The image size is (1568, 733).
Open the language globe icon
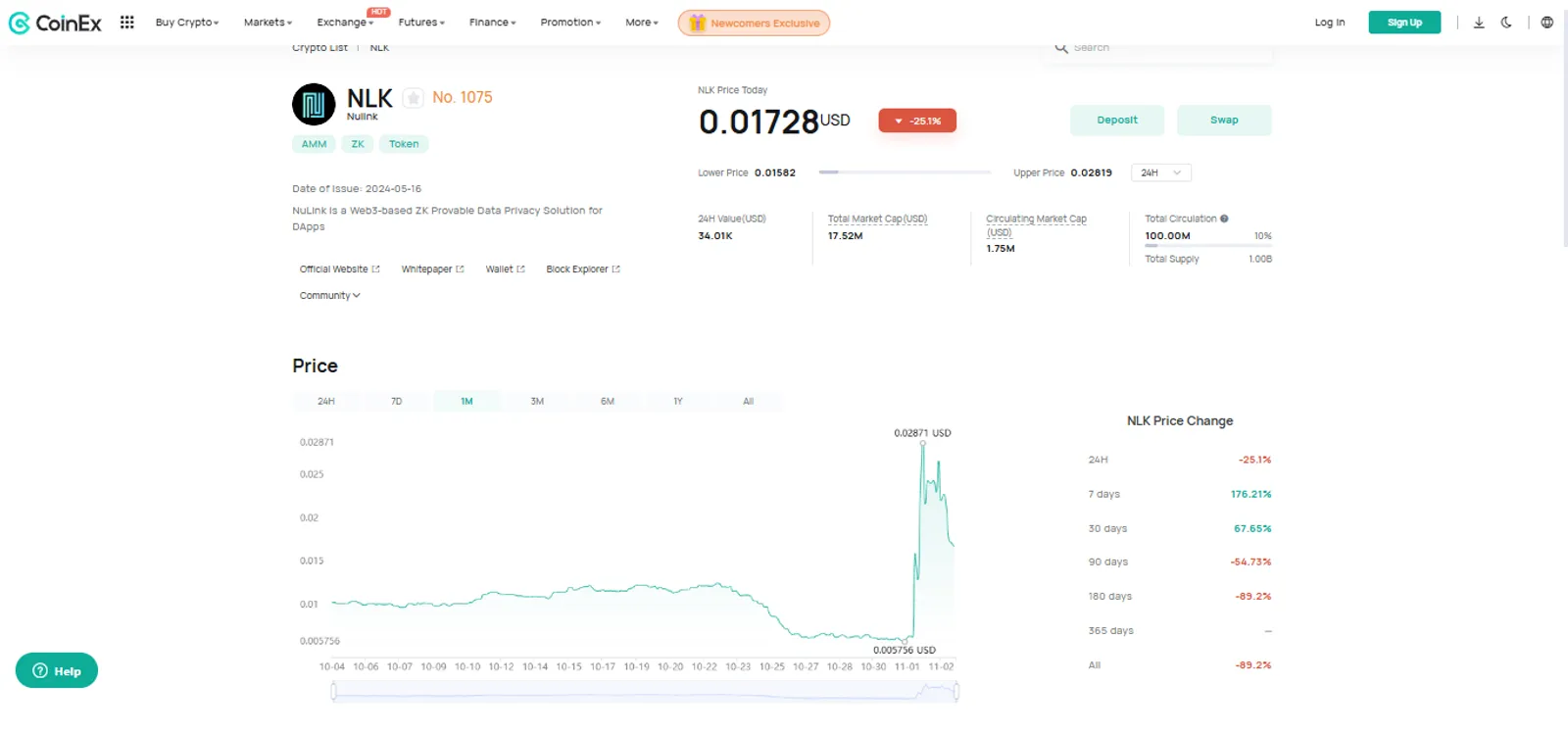click(1546, 23)
